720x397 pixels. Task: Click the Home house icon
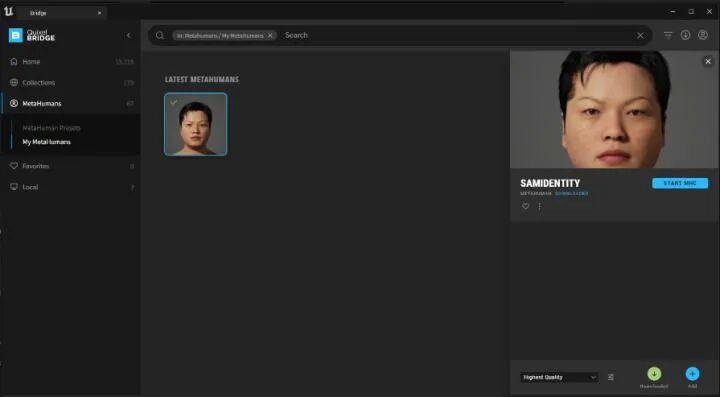[x=14, y=62]
